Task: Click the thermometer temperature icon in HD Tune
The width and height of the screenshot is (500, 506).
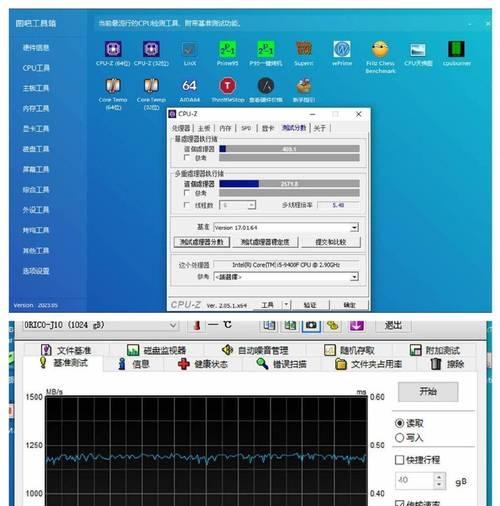Action: pos(197,325)
